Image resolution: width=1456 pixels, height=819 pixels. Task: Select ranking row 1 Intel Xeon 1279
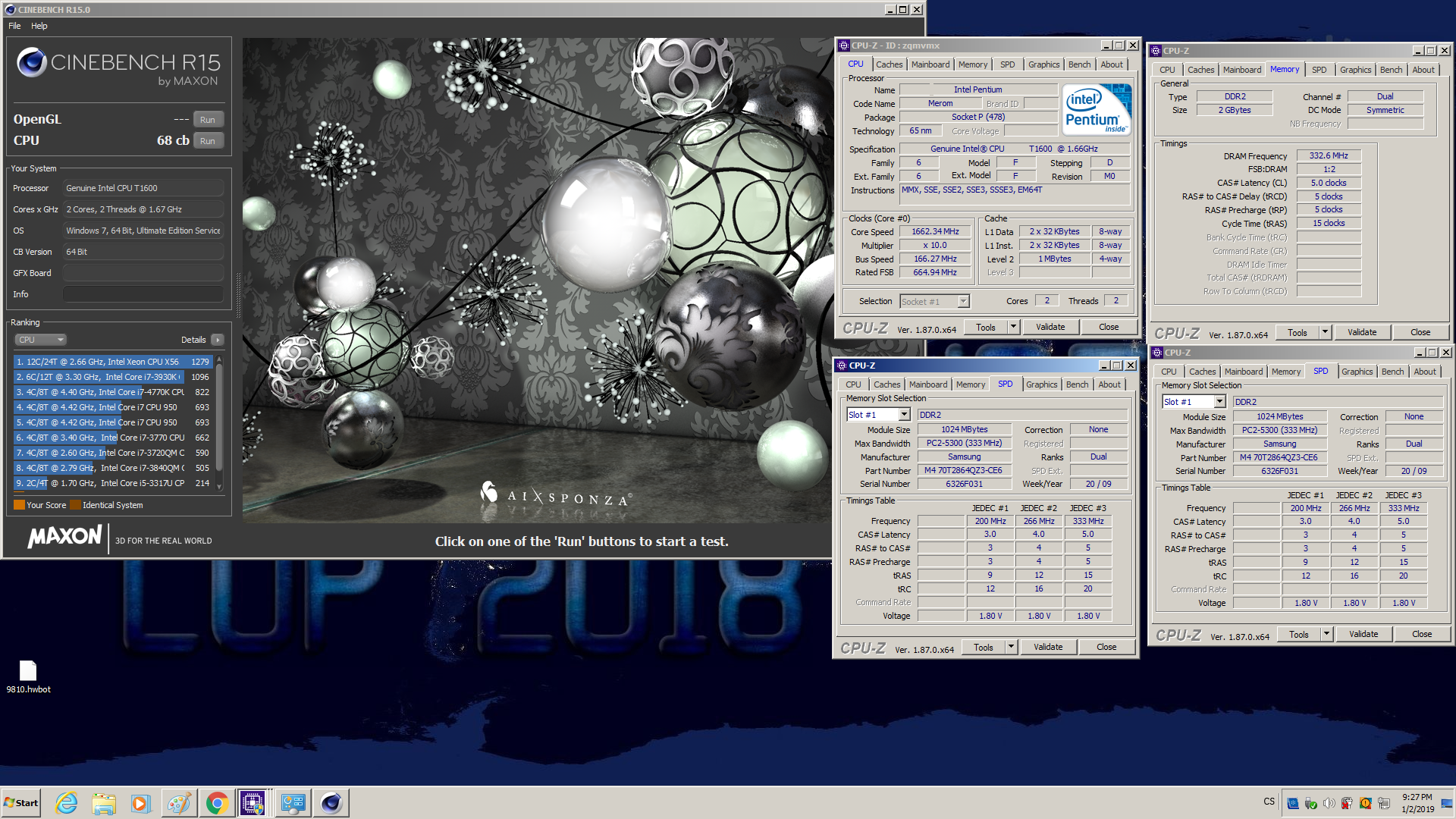pyautogui.click(x=112, y=362)
